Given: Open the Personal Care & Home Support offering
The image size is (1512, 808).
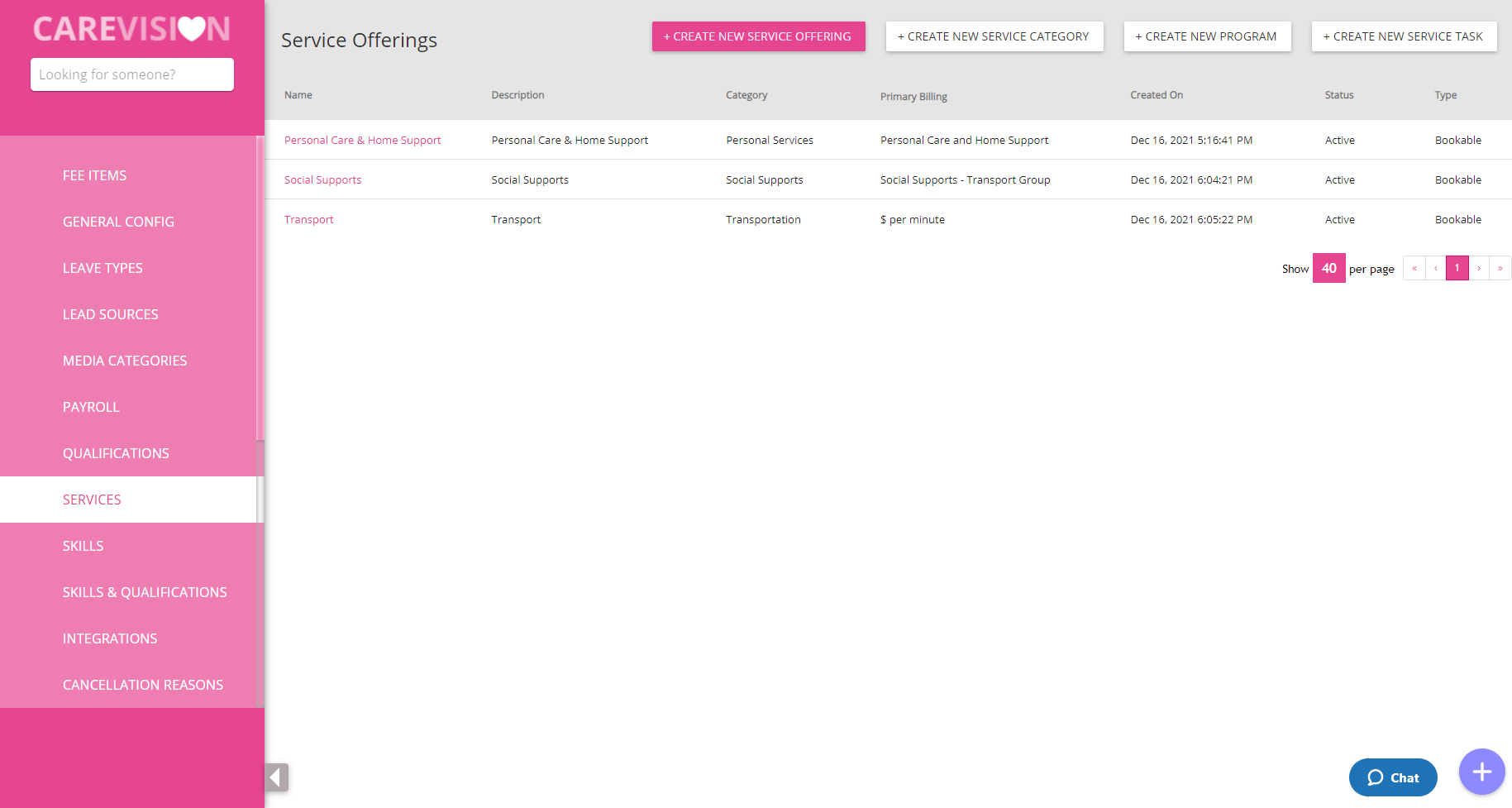Looking at the screenshot, I should click(x=362, y=140).
